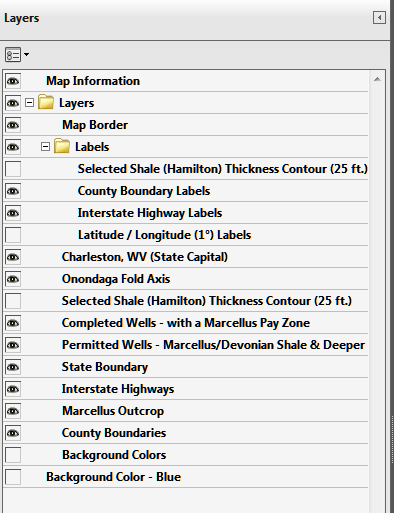Select the Labels folder name
Viewport: 394px width, 516px height.
pos(92,147)
